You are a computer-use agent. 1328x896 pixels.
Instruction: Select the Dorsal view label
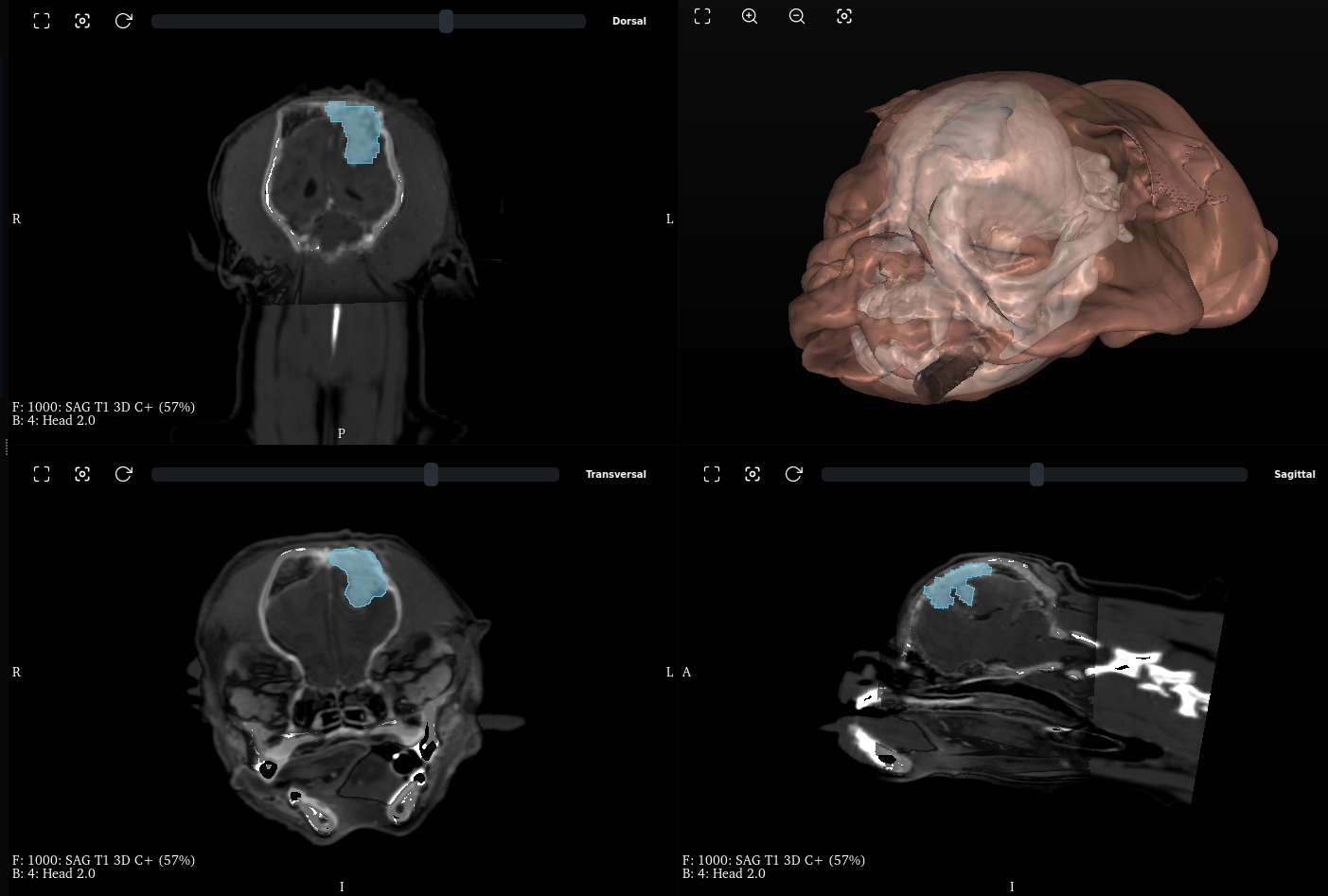[x=629, y=20]
